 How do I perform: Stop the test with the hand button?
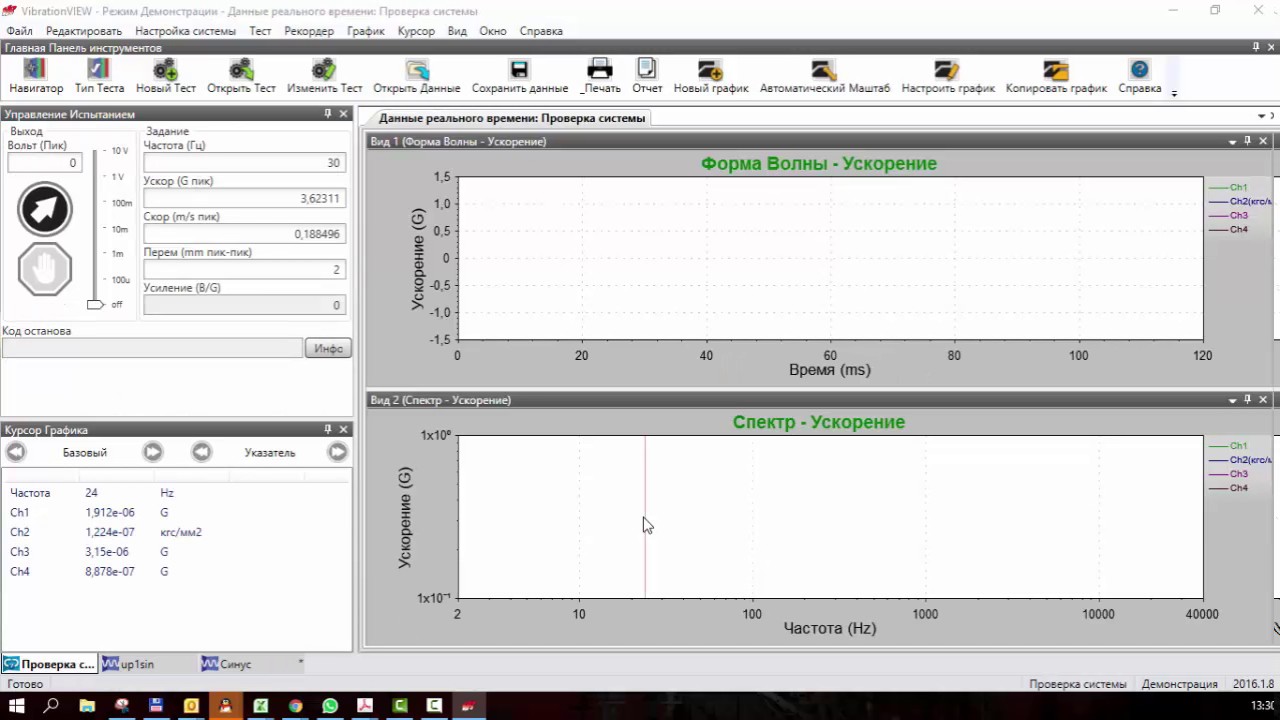[45, 269]
